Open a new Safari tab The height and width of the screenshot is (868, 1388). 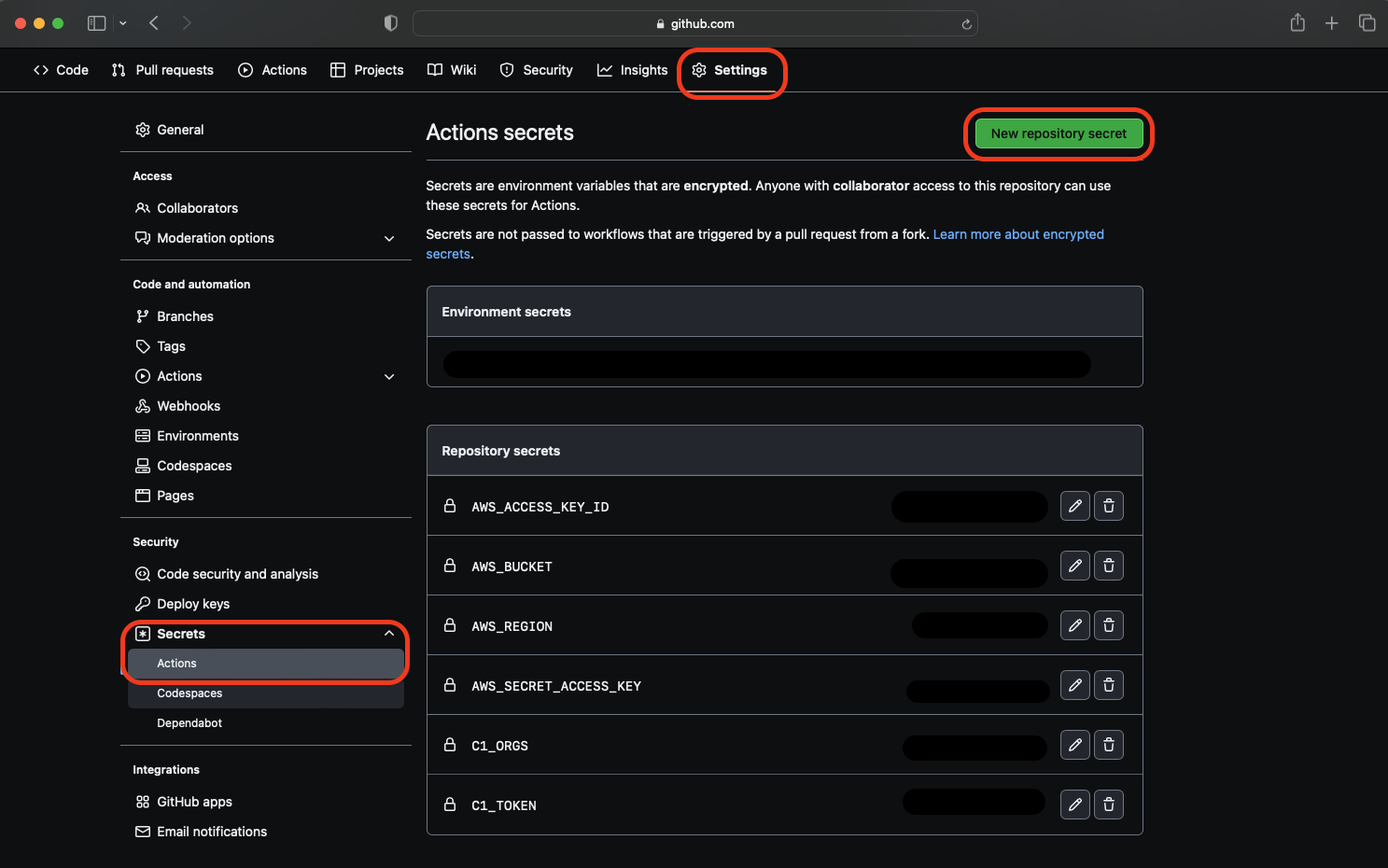[1331, 23]
